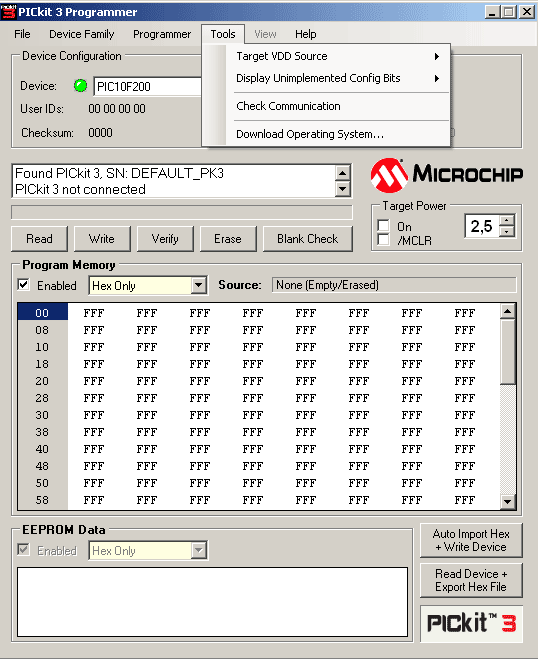Click program memory scrollbar up arrow
The width and height of the screenshot is (538, 659).
coord(508,311)
